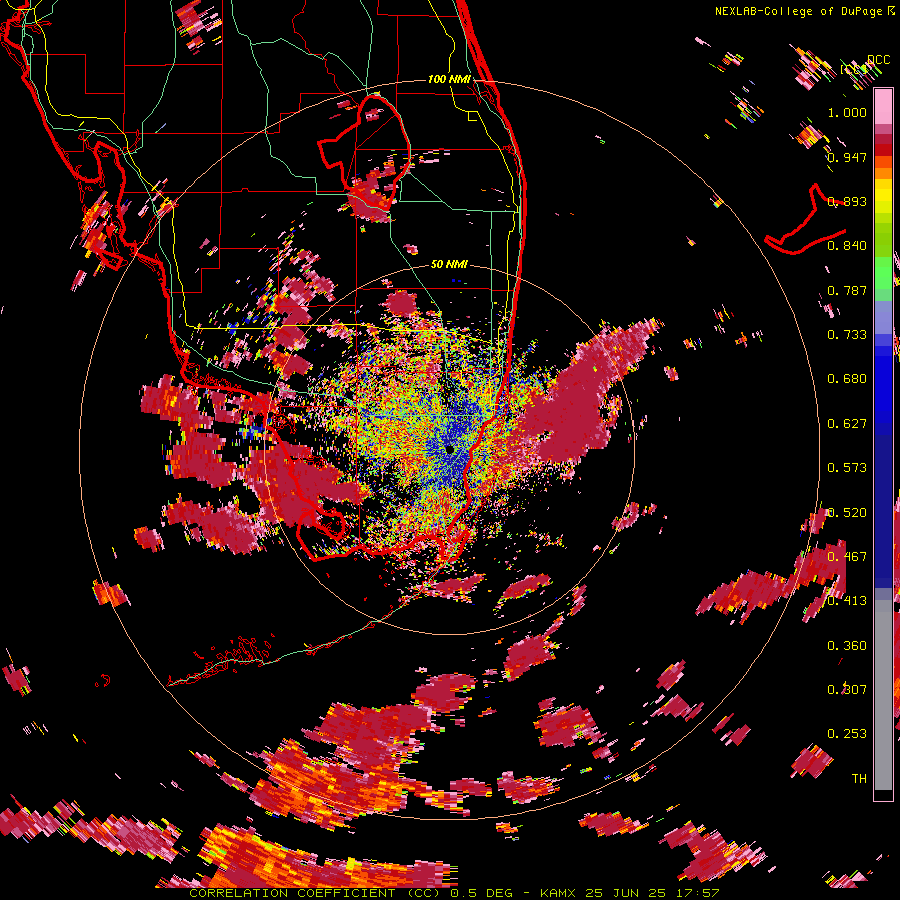Viewport: 900px width, 900px height.
Task: Select the 0.680 scale value
Action: click(847, 379)
